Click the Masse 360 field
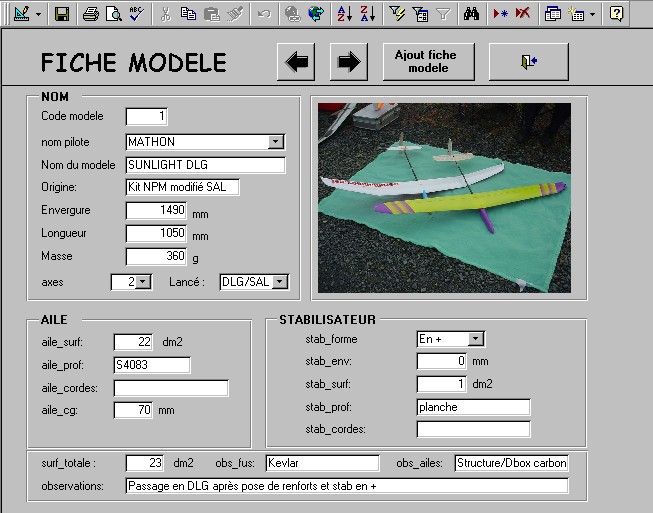Viewport: 653px width, 513px height. [156, 256]
